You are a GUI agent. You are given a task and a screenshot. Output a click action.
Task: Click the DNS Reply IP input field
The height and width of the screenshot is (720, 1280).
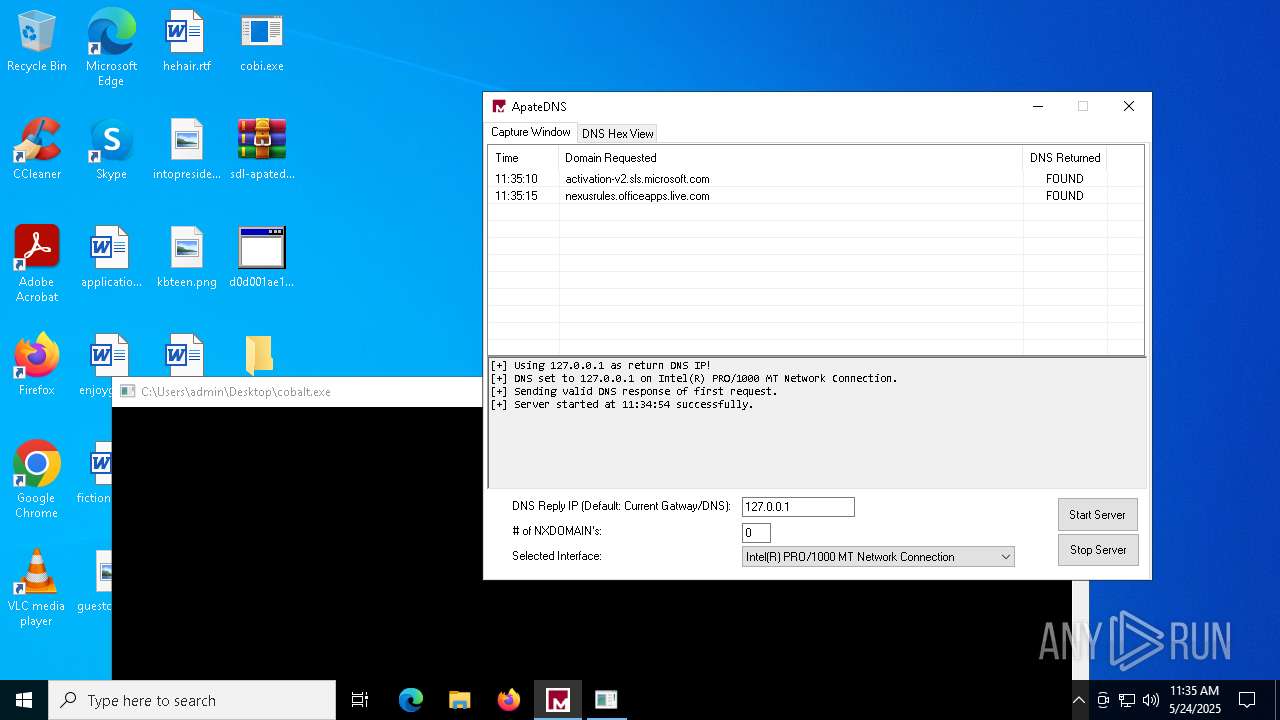coord(798,507)
